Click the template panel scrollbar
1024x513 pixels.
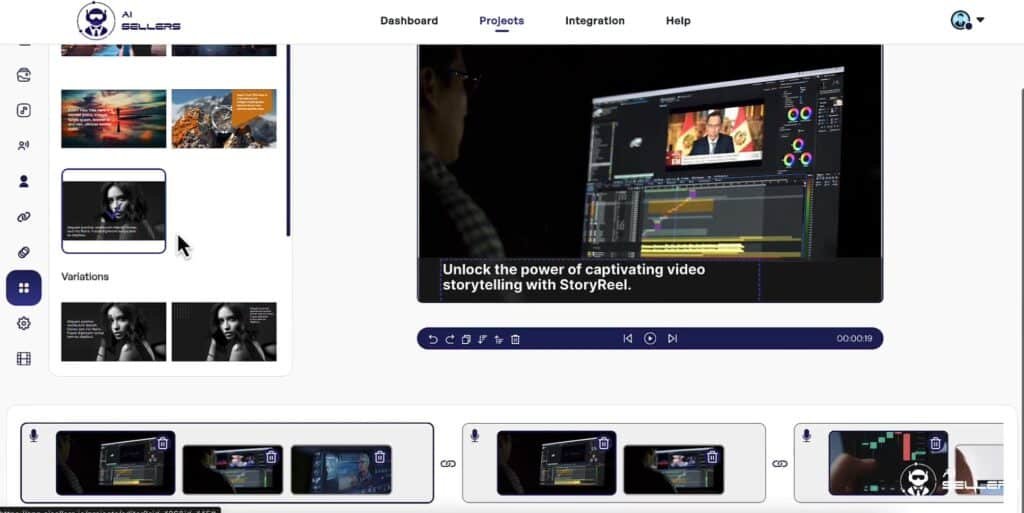288,140
